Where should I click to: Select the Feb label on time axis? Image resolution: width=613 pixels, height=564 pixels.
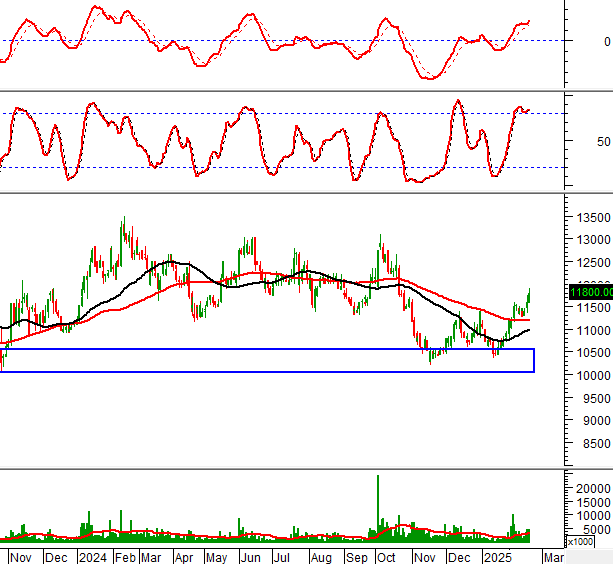(x=125, y=557)
